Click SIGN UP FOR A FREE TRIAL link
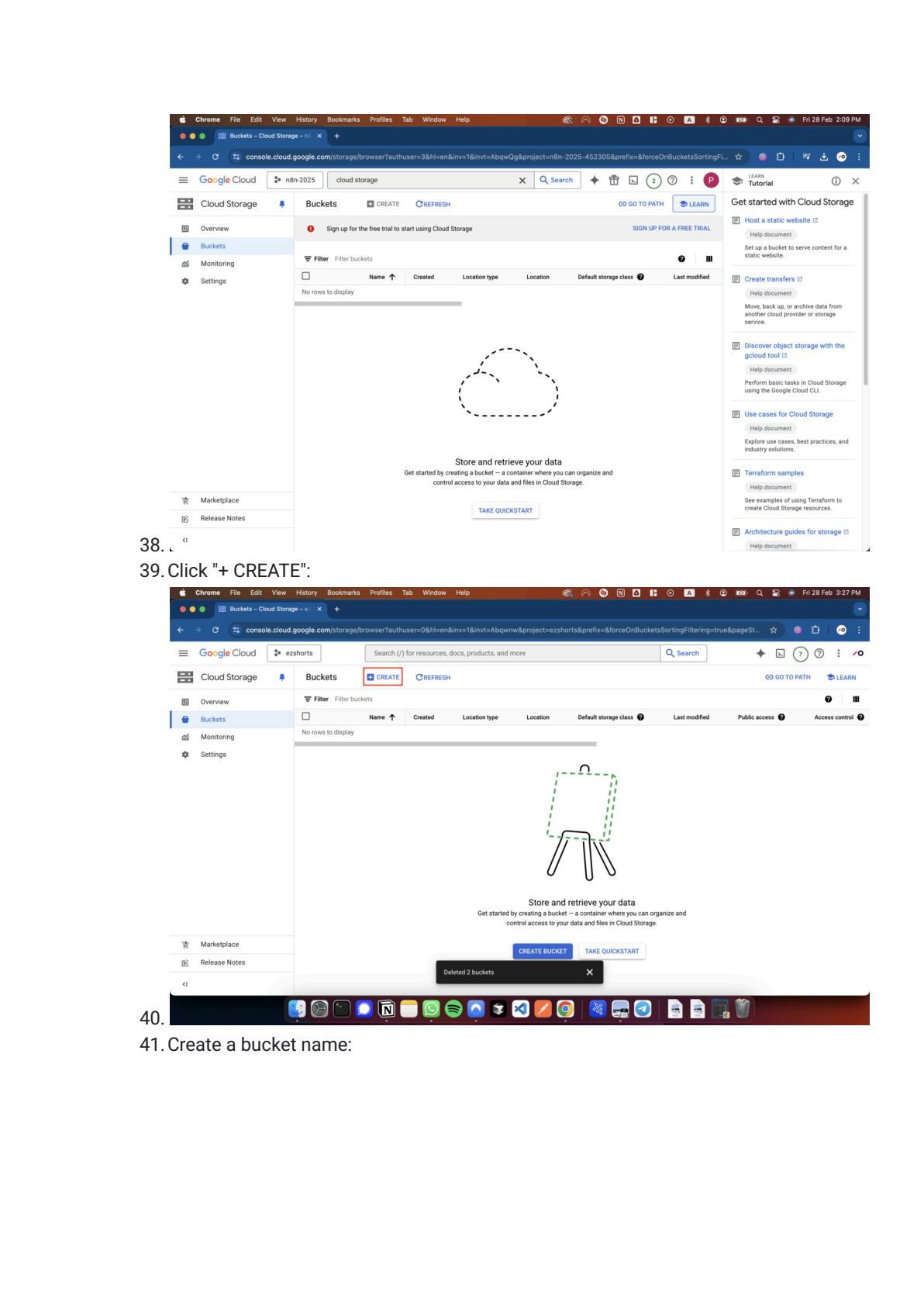The width and height of the screenshot is (924, 1306). tap(671, 228)
